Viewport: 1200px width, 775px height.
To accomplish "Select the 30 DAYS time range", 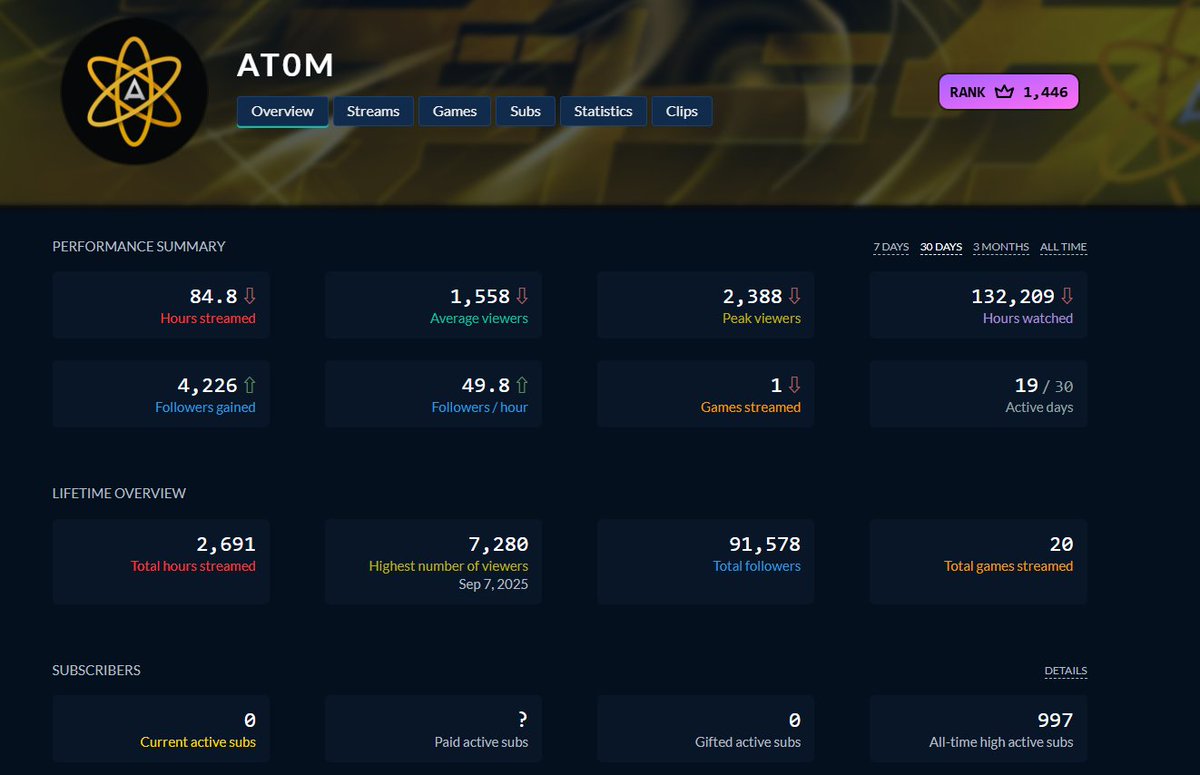I will [x=941, y=247].
